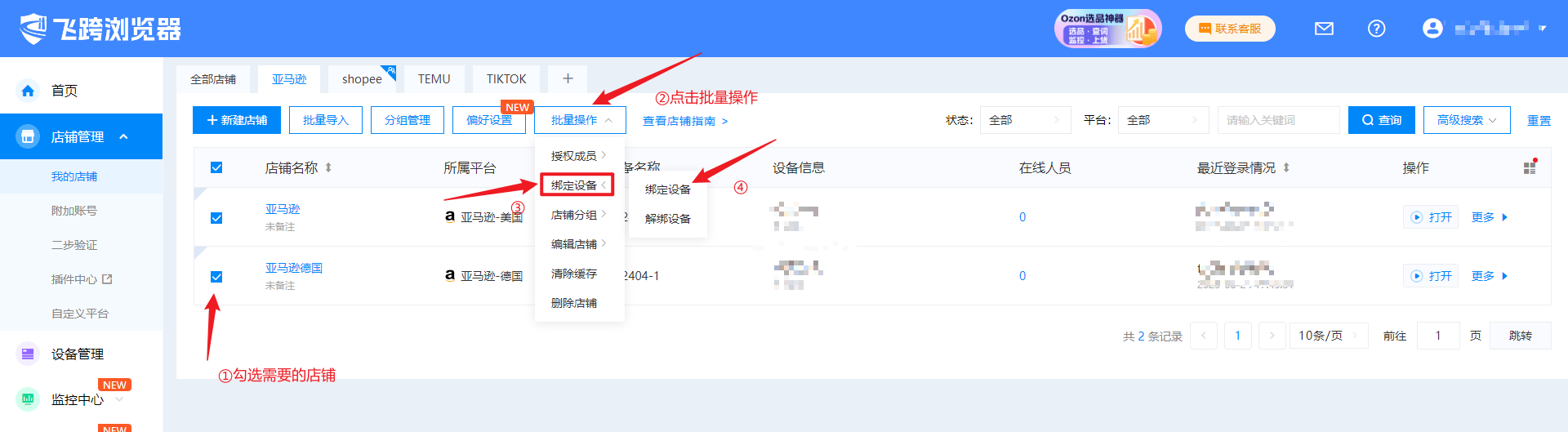The image size is (1568, 432).
Task: Open 附加账号 in sidebar
Action: tap(74, 211)
